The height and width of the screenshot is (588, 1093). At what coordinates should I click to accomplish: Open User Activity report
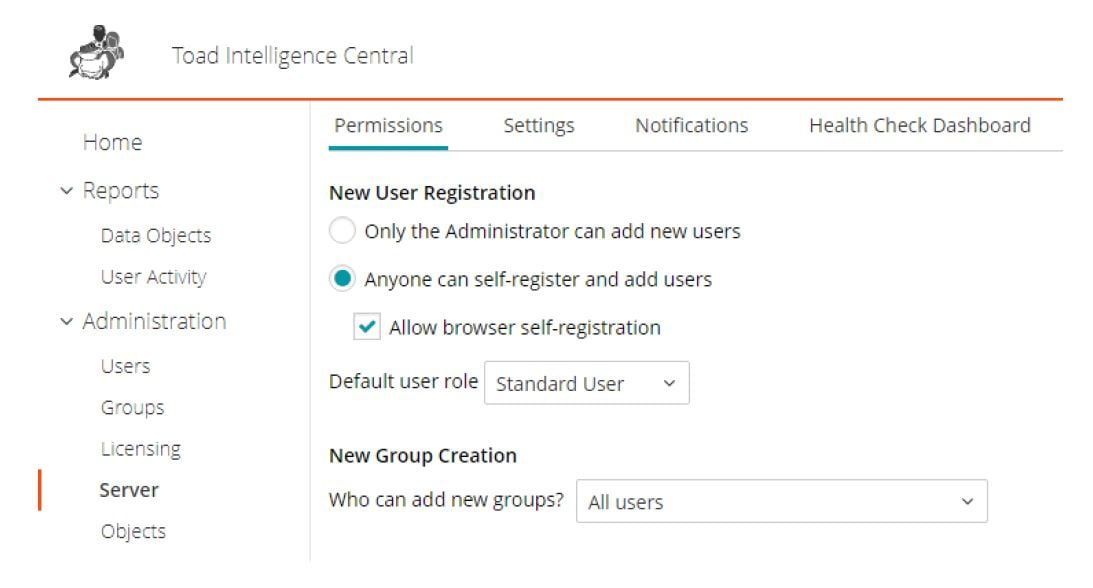tap(153, 277)
